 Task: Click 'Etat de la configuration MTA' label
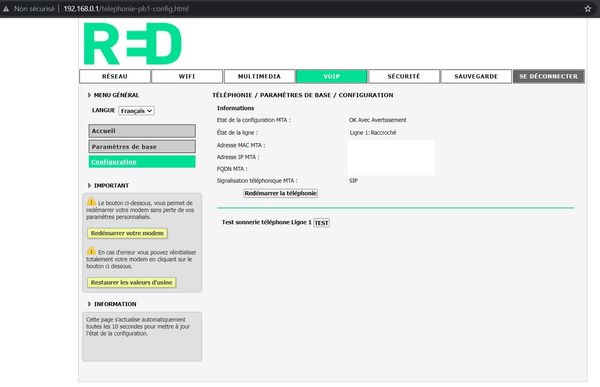click(253, 120)
